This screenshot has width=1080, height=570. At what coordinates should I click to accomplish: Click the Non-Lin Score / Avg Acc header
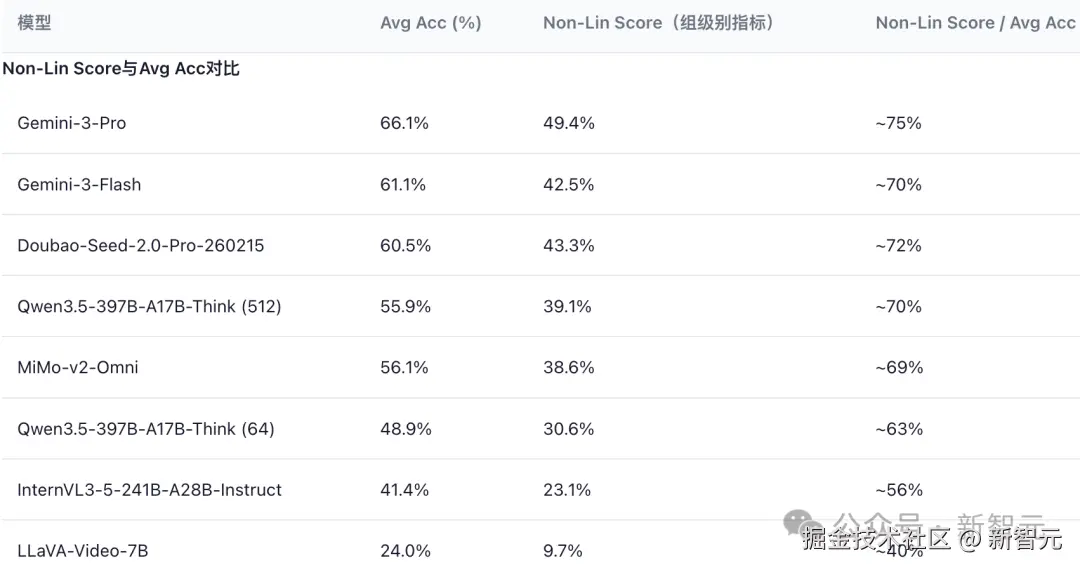click(x=975, y=23)
